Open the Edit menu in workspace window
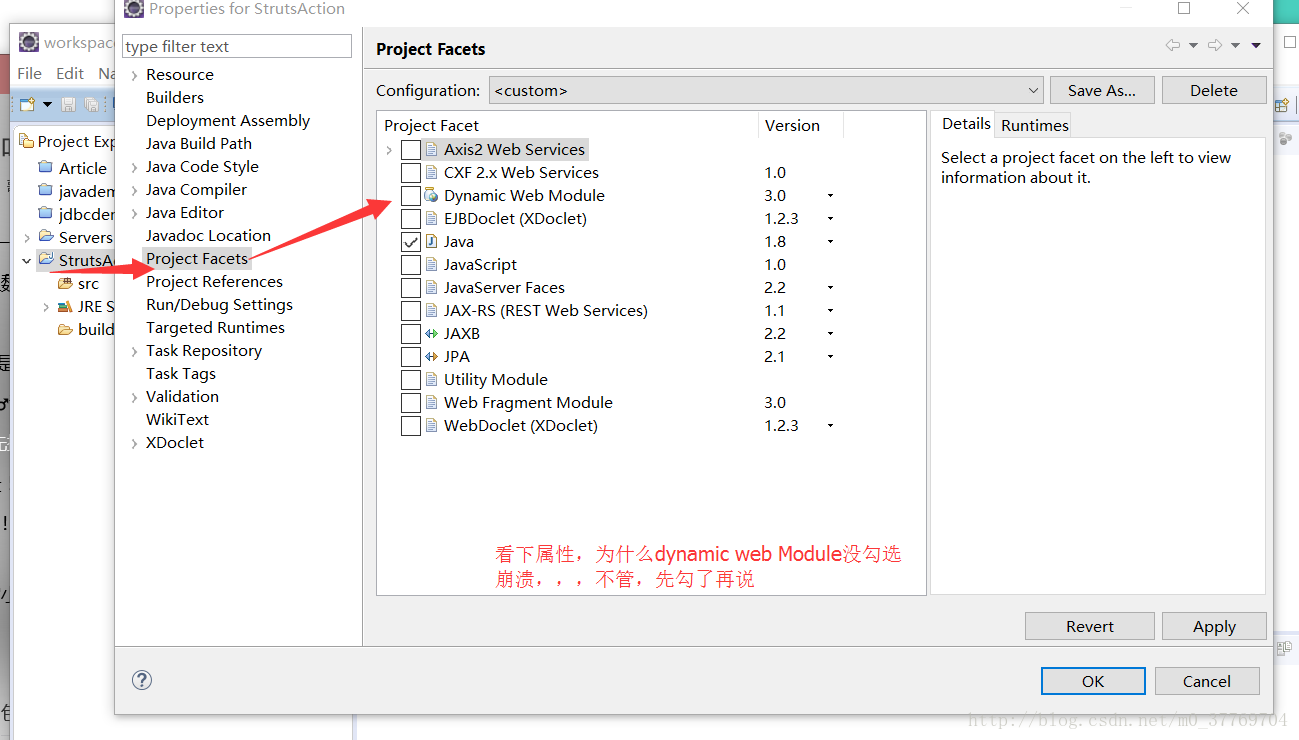1299x740 pixels. click(x=70, y=73)
